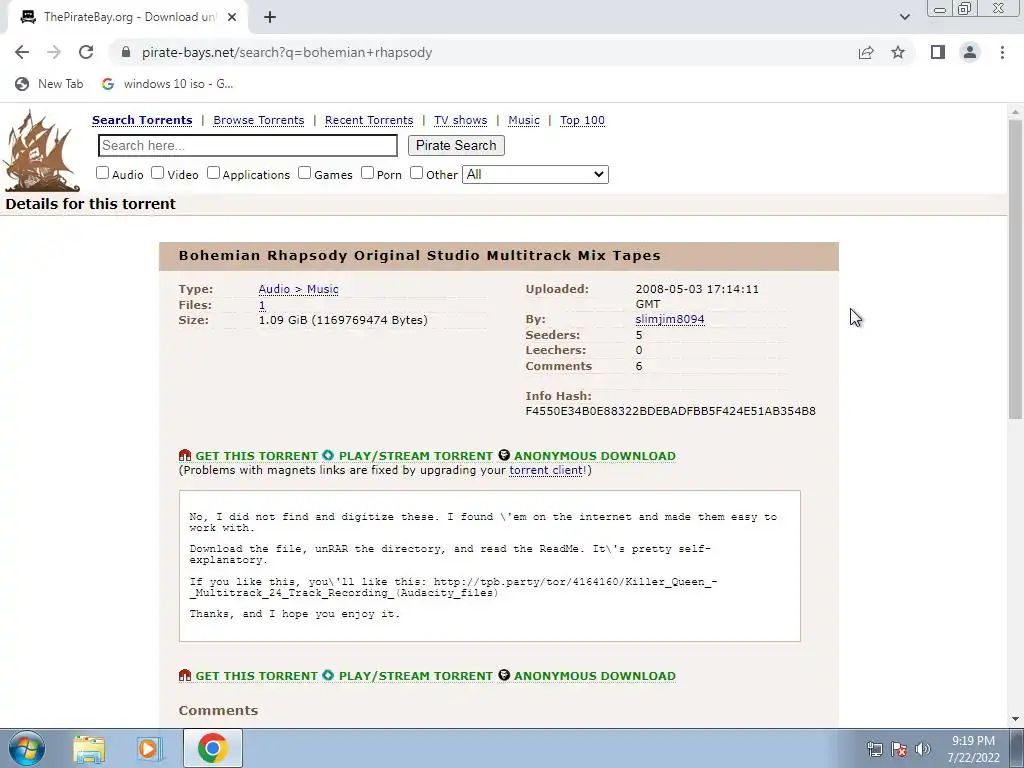Open the Audio > Music type link

(x=298, y=289)
